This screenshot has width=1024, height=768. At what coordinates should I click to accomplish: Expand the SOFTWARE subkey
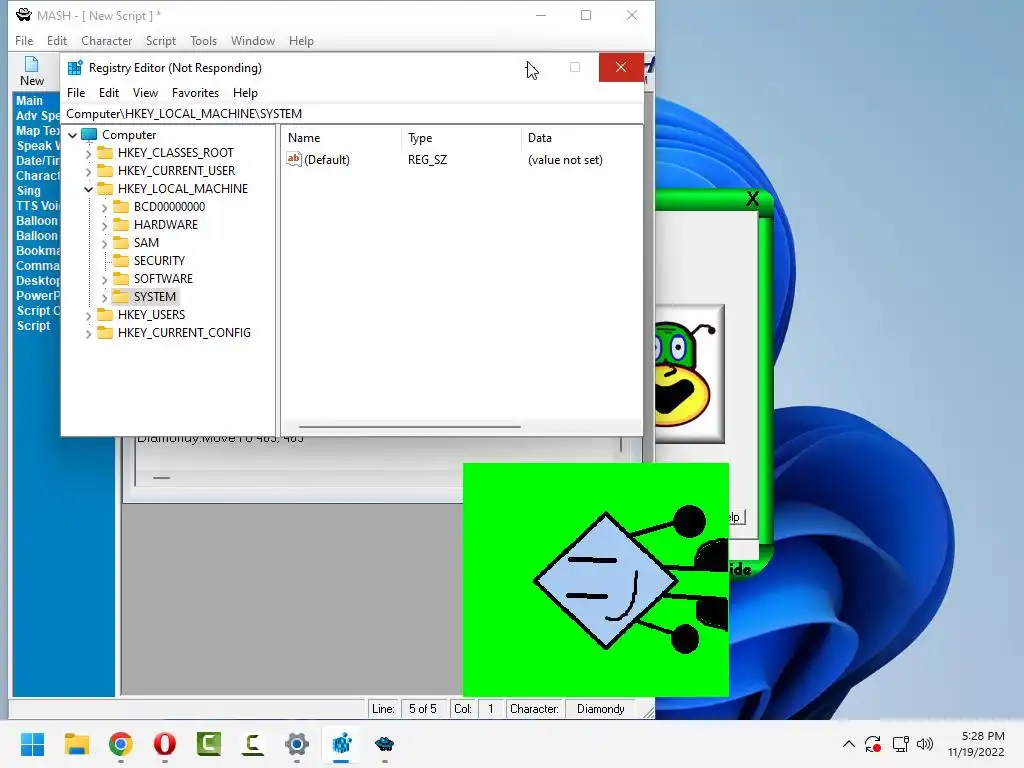click(104, 280)
